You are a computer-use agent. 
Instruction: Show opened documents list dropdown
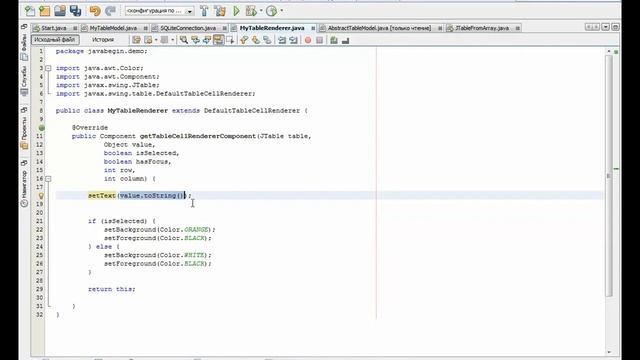pyautogui.click(x=606, y=27)
